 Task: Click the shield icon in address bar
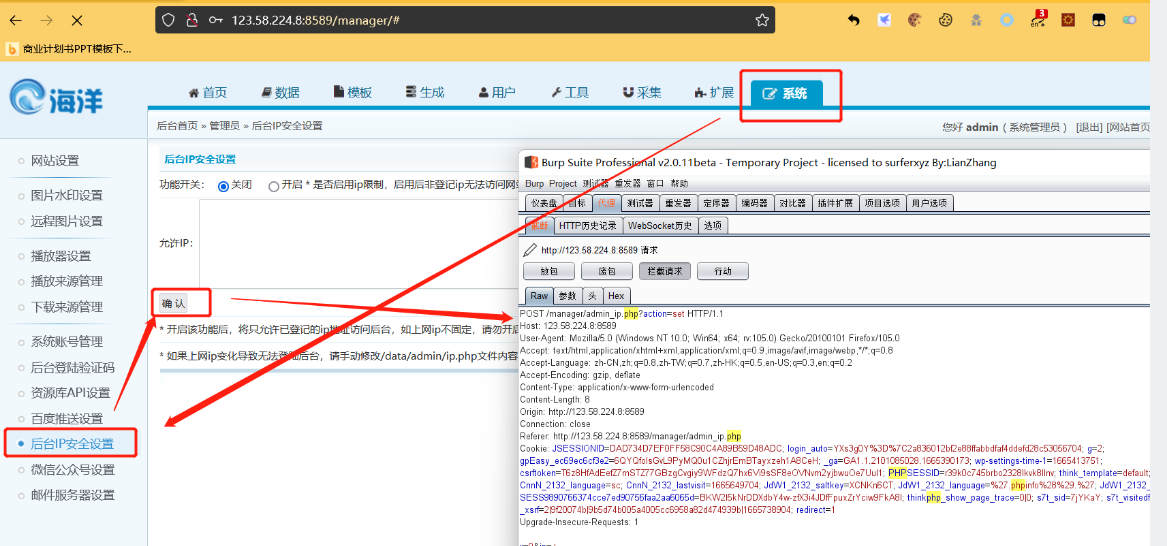click(169, 20)
